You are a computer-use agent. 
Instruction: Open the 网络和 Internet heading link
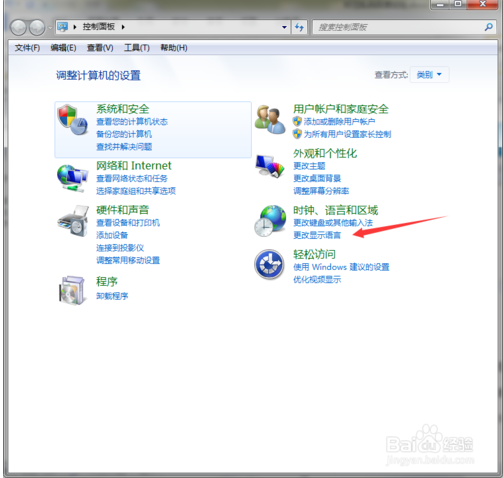tap(134, 166)
